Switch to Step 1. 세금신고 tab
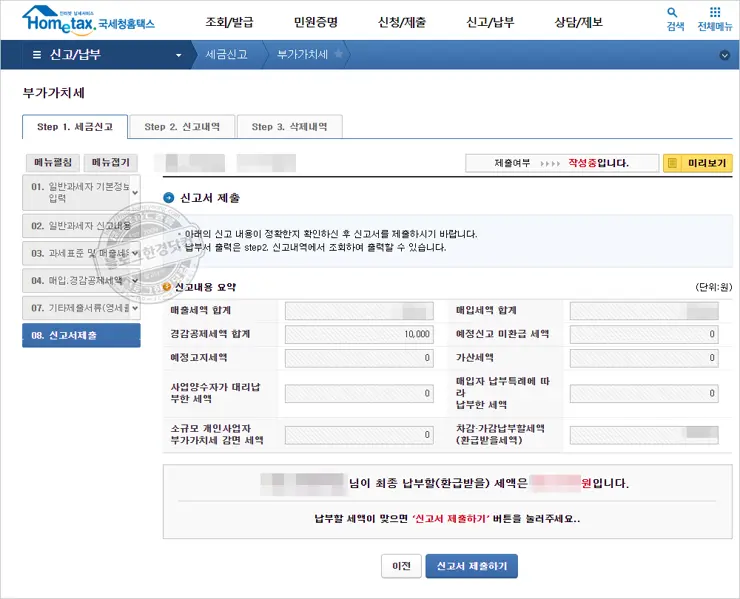Screen dimensions: 740x599 tap(75, 127)
